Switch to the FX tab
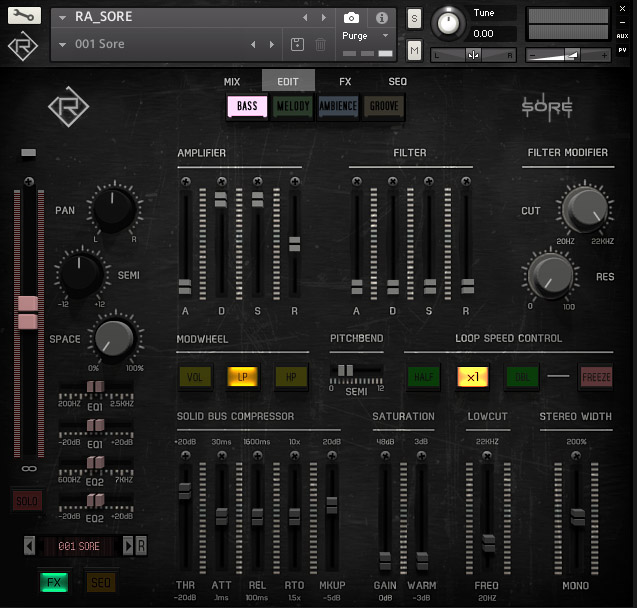 (x=345, y=82)
